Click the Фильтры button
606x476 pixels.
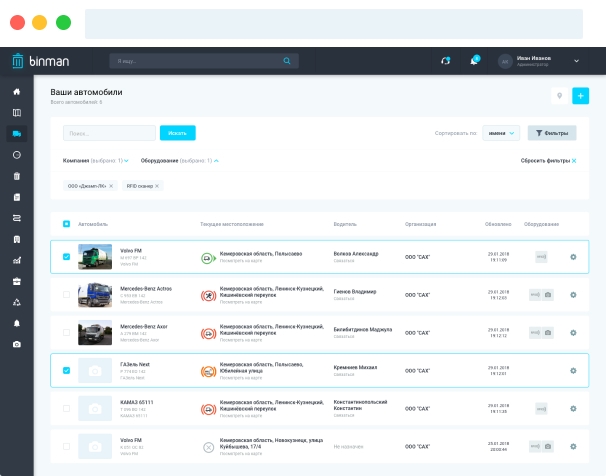coord(552,132)
